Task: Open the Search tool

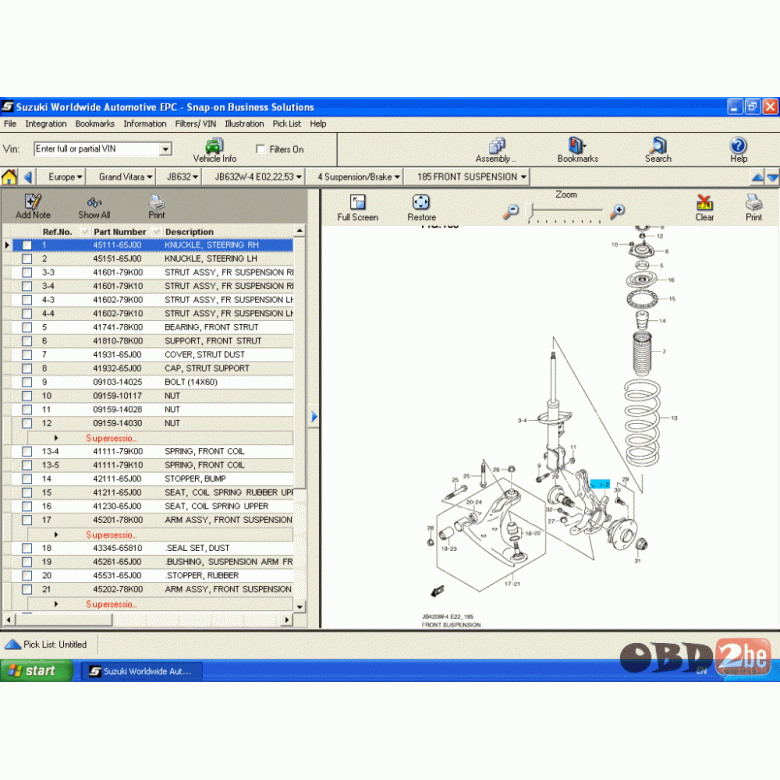Action: click(x=658, y=151)
